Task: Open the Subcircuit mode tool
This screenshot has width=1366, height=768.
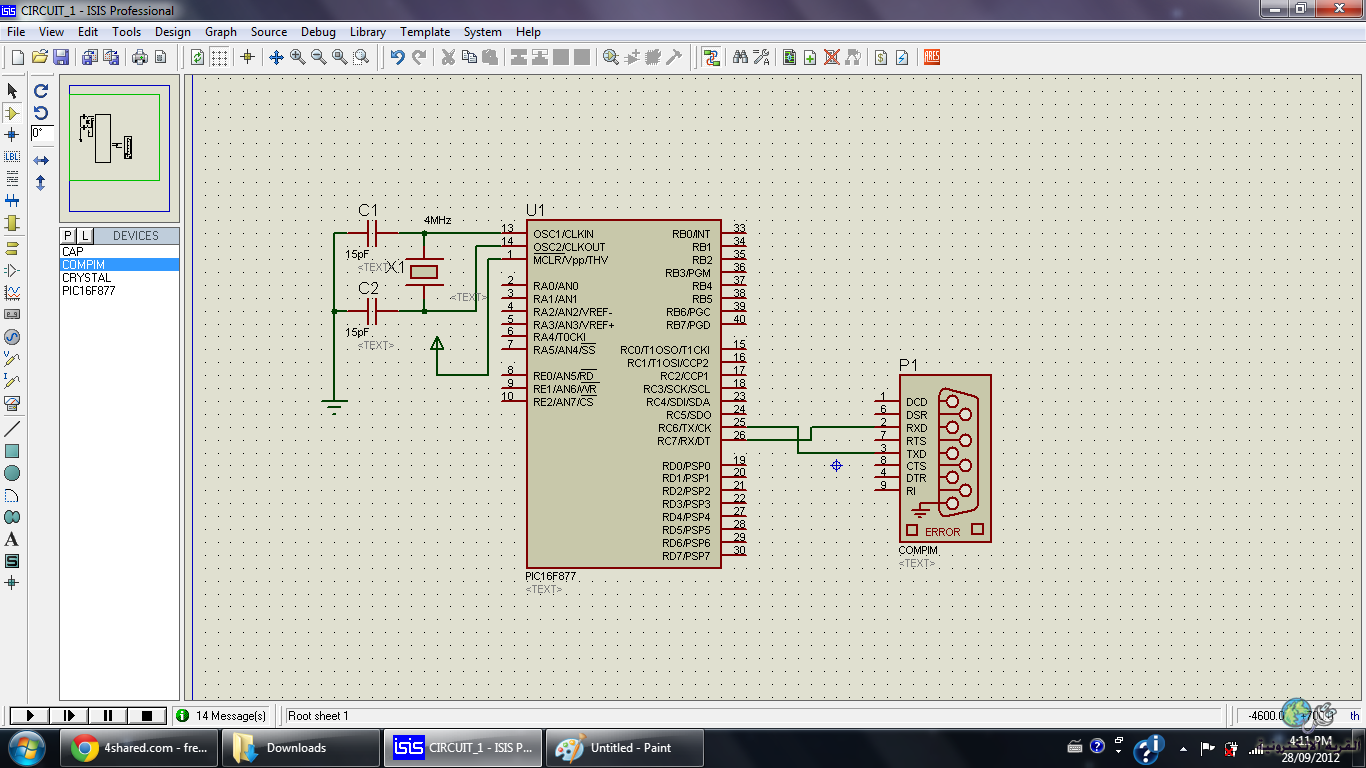Action: pos(12,223)
